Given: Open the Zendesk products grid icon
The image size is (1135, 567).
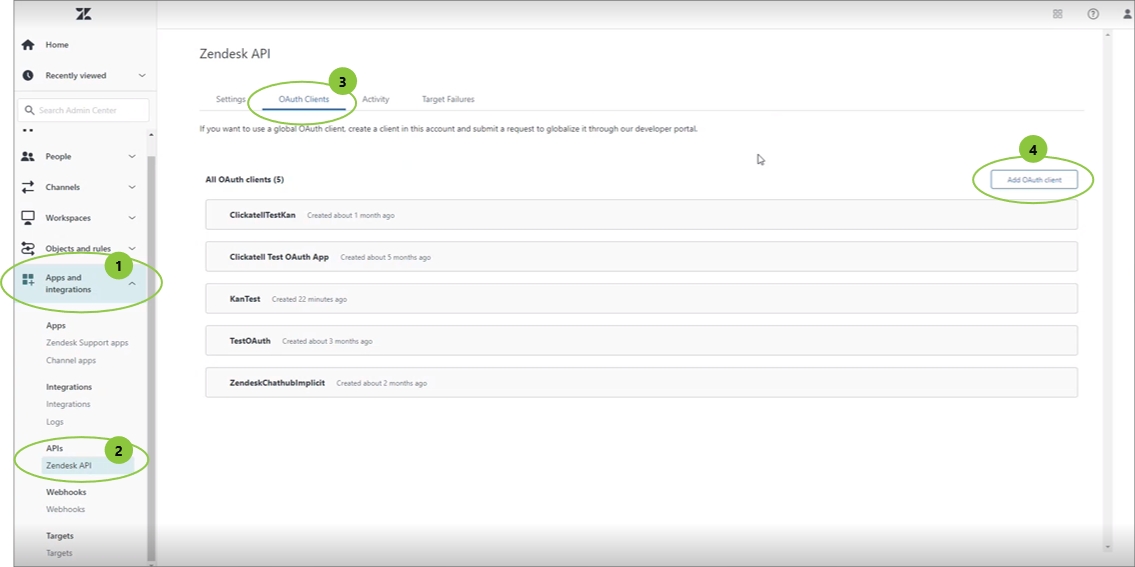Looking at the screenshot, I should click(x=1057, y=14).
